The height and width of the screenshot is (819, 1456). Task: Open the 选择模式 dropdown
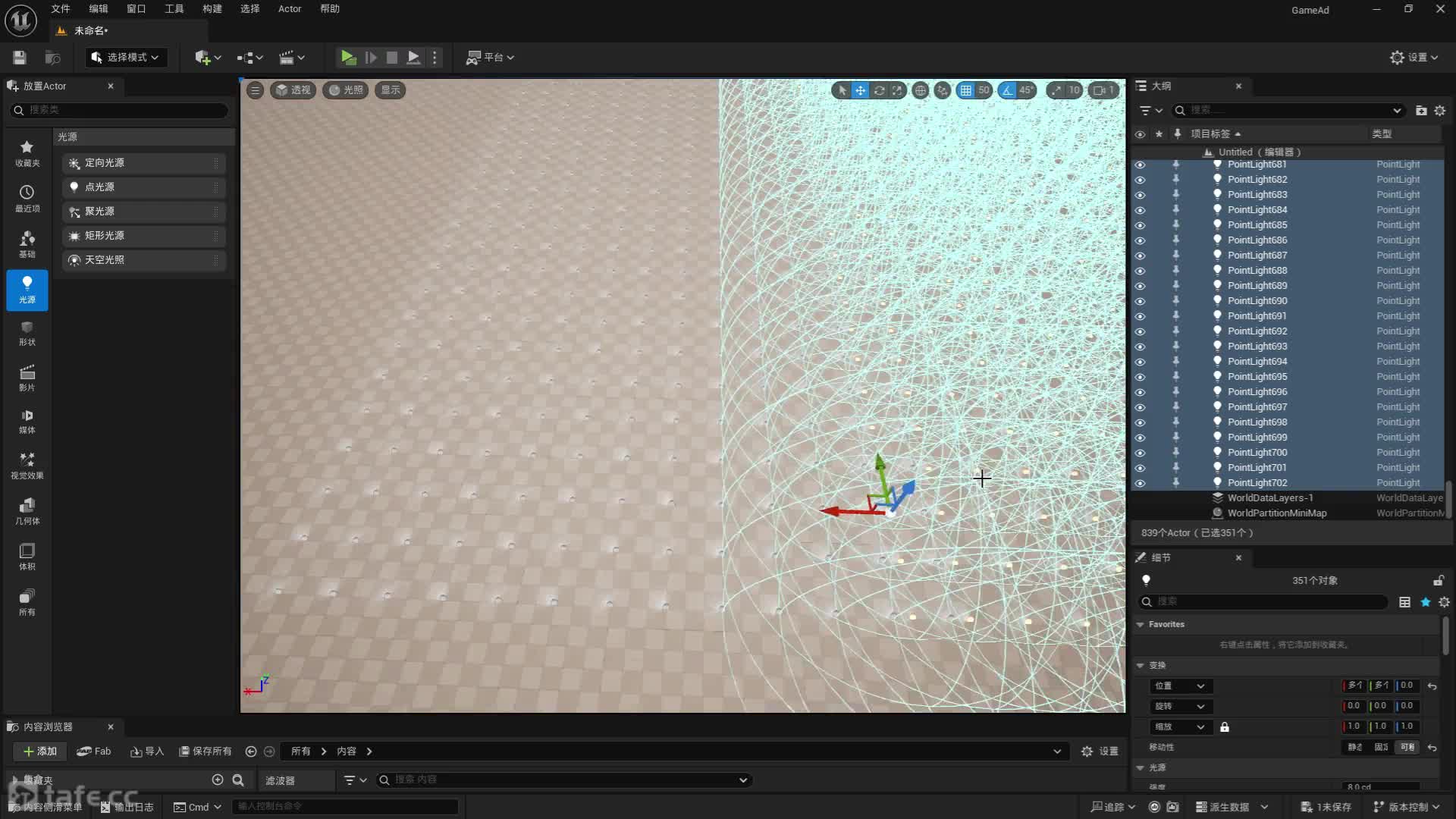point(126,57)
